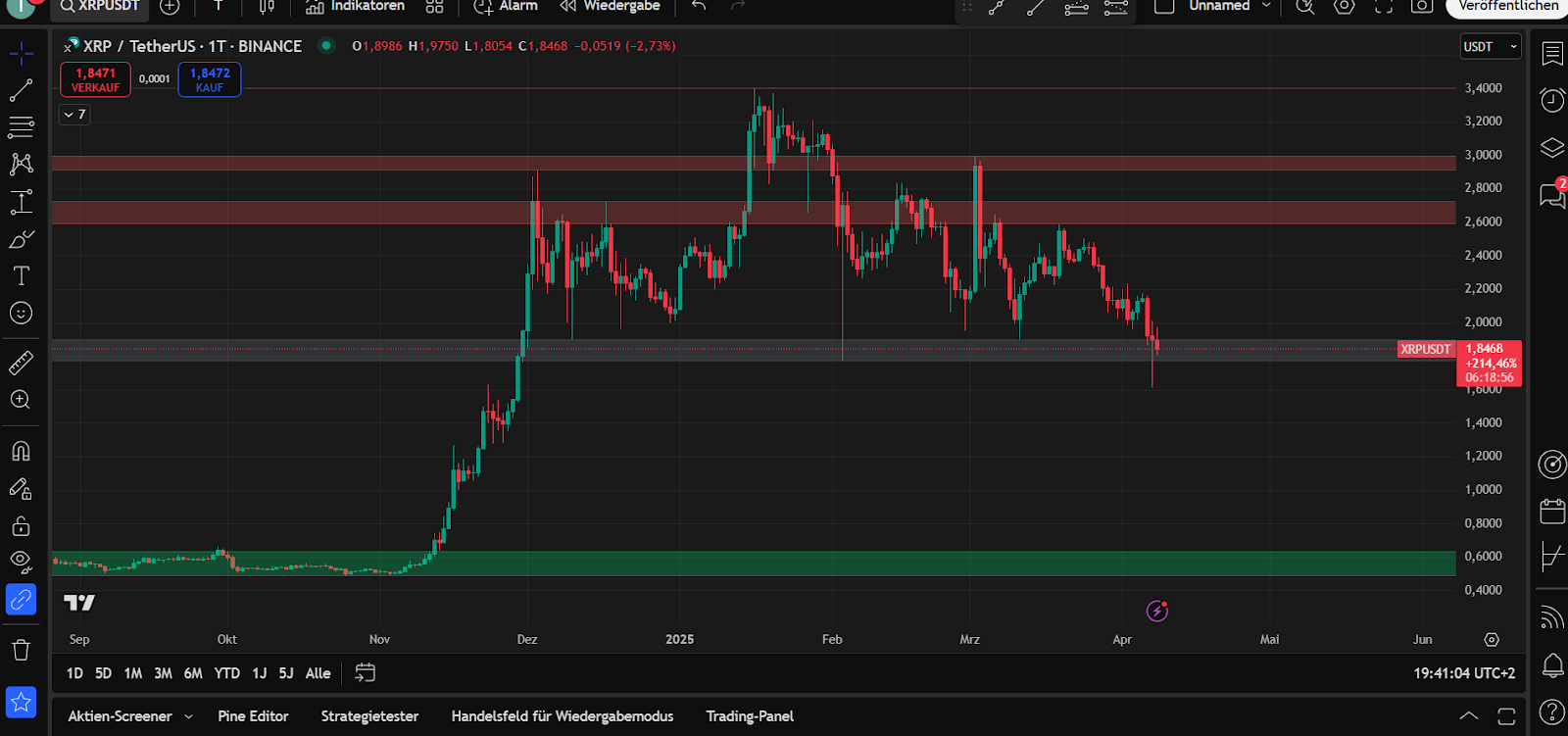
Task: Open chart settings hexagon icon
Action: point(1345,6)
